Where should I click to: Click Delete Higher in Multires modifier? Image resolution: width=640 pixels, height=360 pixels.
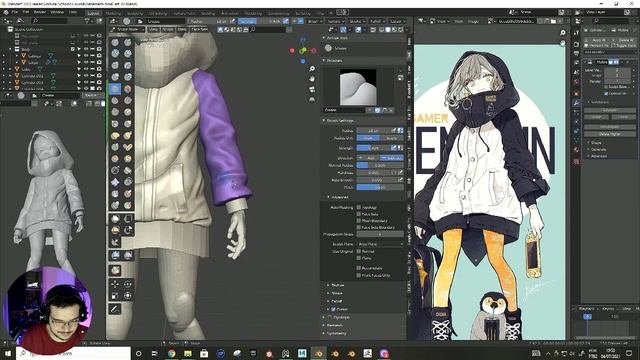click(609, 134)
